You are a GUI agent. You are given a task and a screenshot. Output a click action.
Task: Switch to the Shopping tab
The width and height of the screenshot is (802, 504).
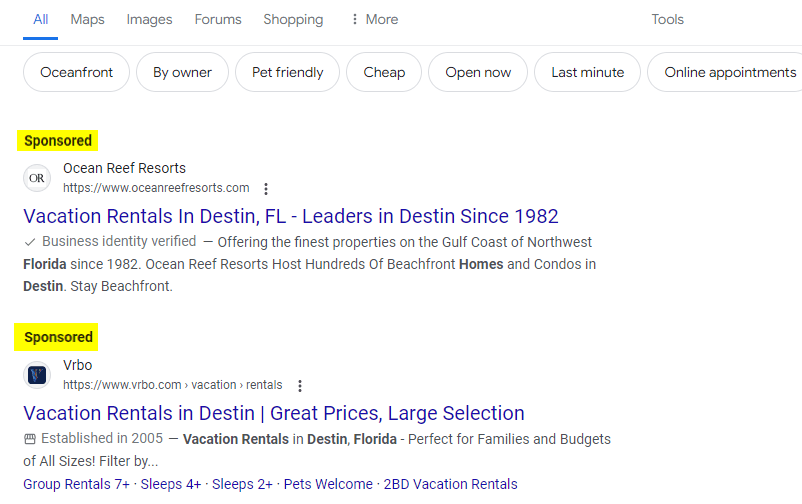tap(293, 19)
